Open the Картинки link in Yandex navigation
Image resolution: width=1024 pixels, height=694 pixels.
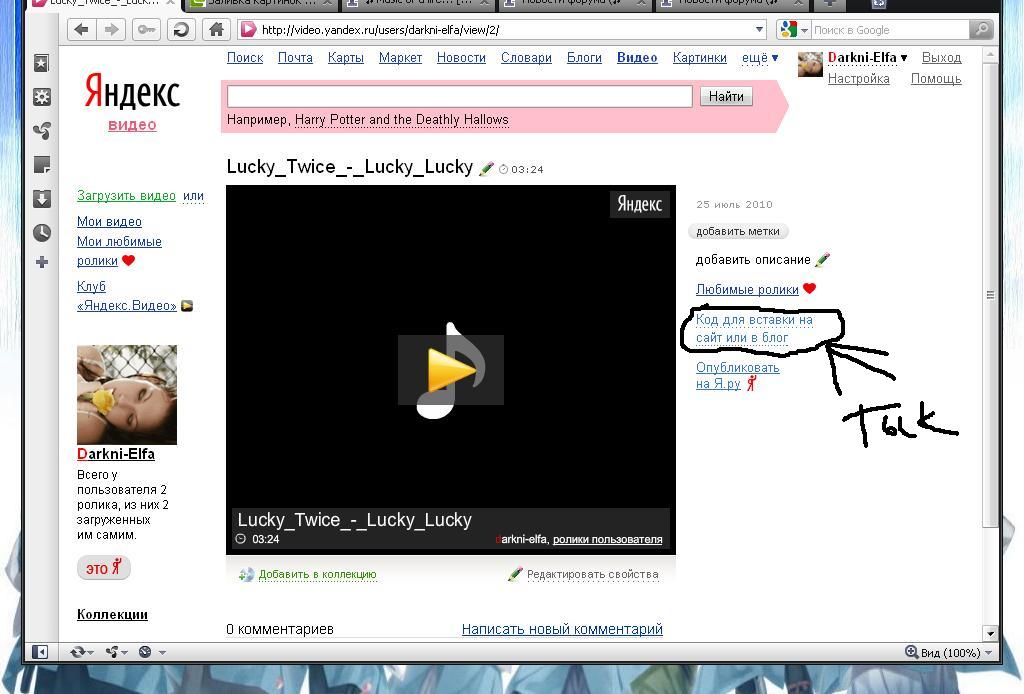pos(699,57)
